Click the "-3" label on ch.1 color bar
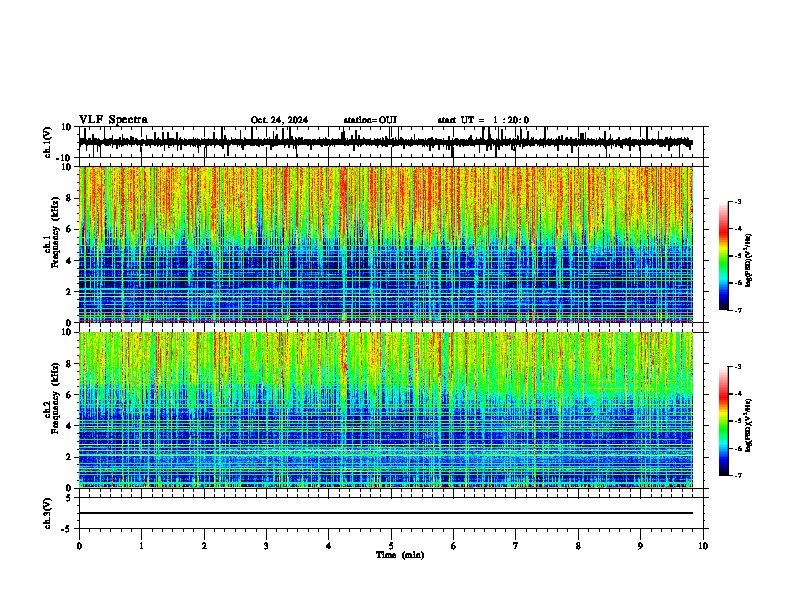 738,202
